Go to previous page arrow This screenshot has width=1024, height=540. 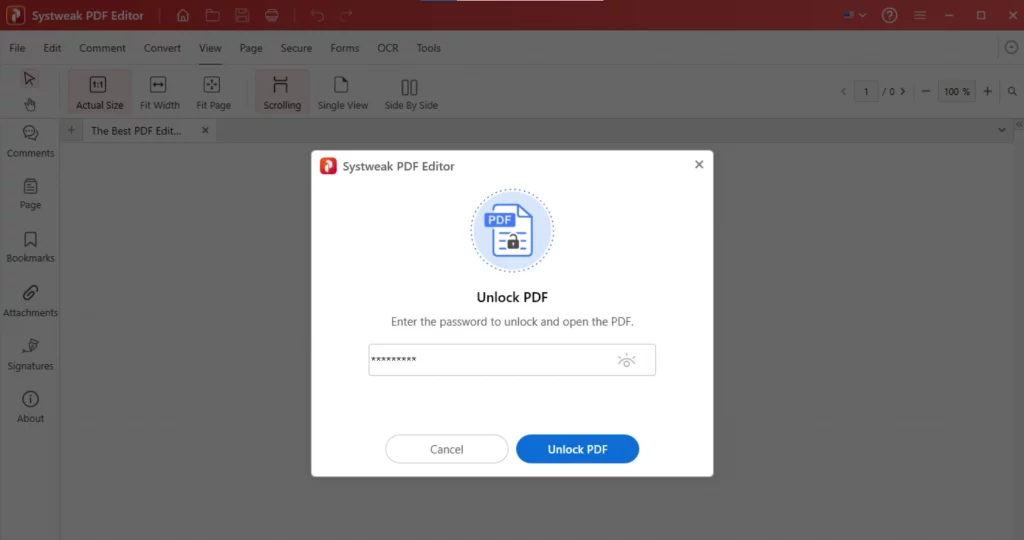(x=844, y=91)
